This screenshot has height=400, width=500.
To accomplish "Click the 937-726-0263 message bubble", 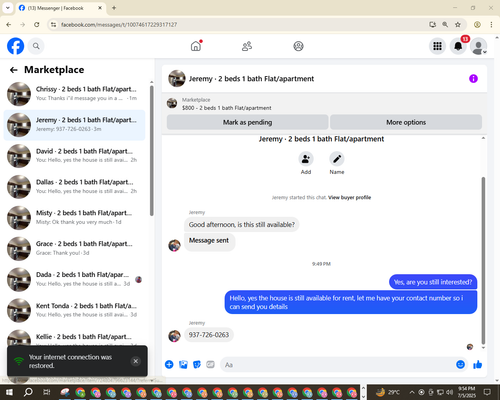I will [x=209, y=335].
